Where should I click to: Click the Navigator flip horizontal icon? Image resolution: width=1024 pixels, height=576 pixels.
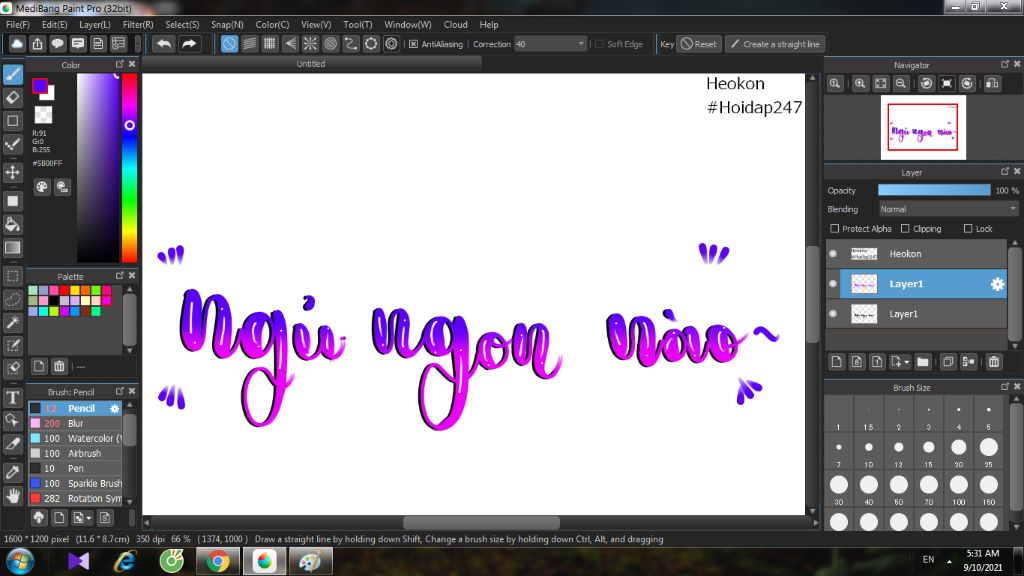click(992, 84)
